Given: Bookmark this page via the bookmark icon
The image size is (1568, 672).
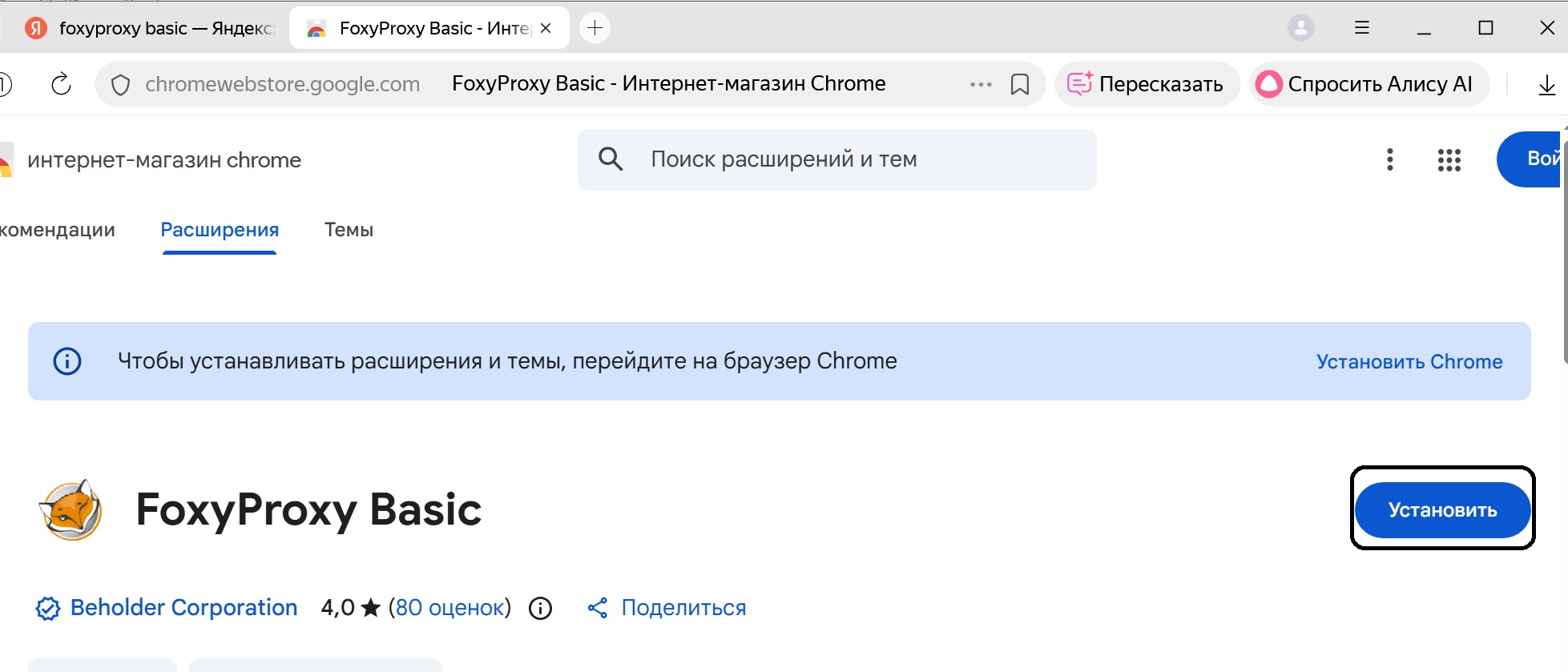Looking at the screenshot, I should (x=1019, y=84).
